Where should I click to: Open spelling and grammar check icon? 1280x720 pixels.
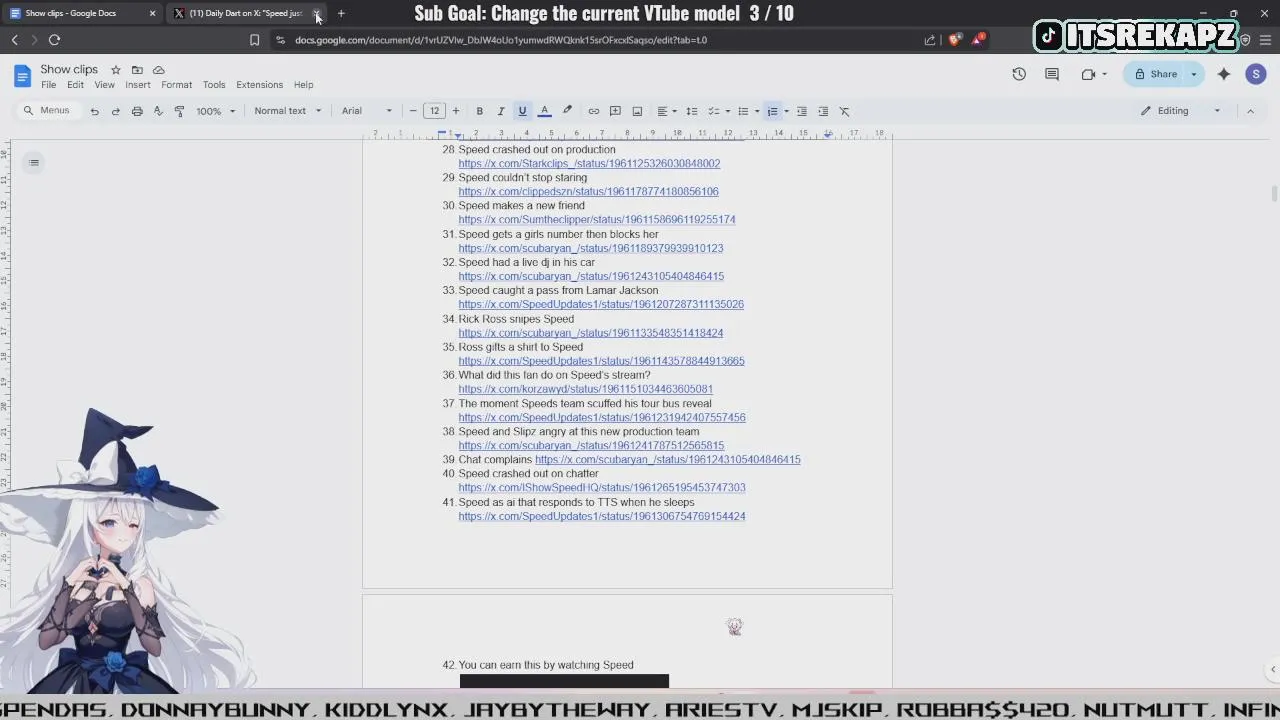(x=158, y=111)
